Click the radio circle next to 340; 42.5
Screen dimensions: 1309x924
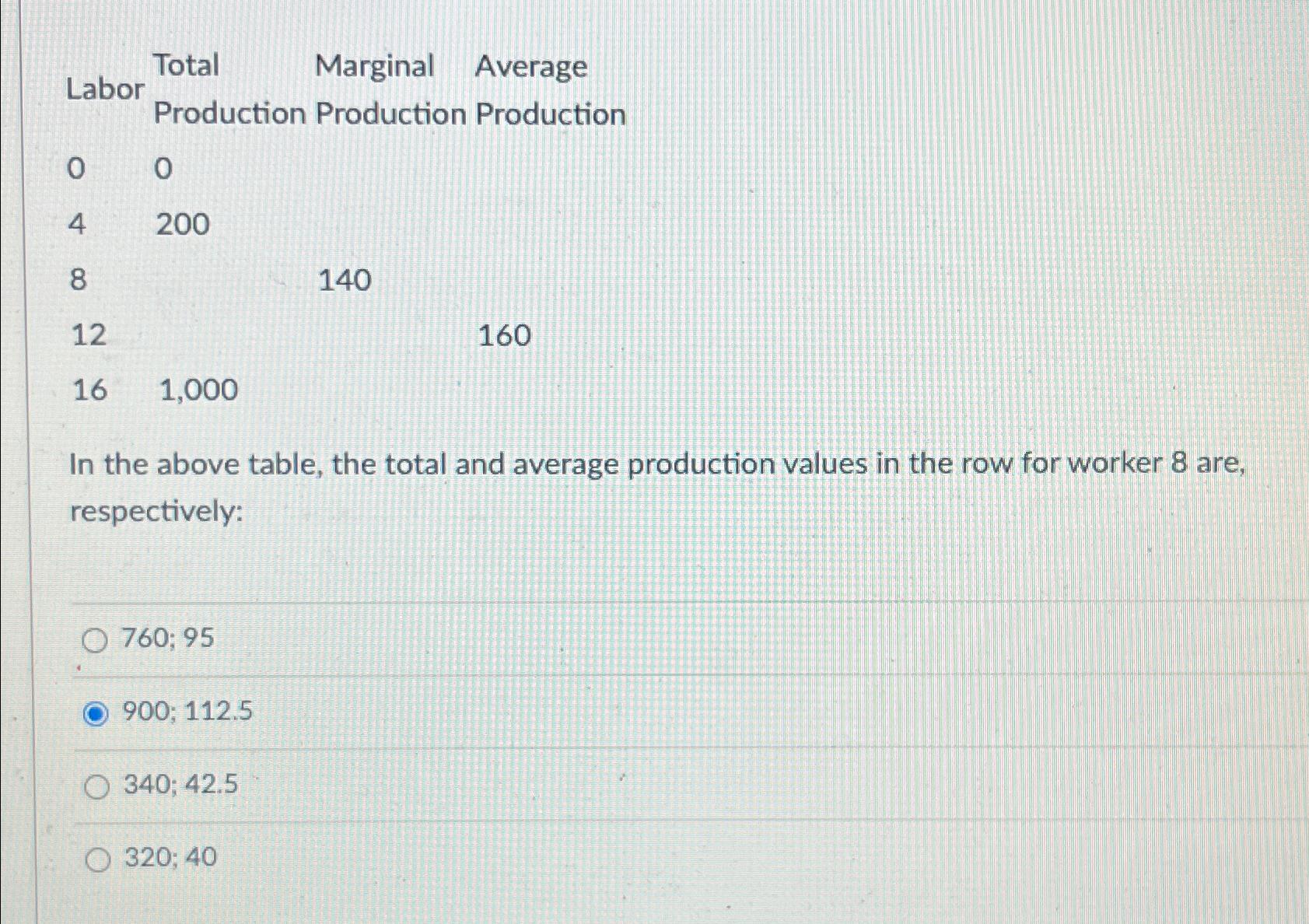pos(96,786)
